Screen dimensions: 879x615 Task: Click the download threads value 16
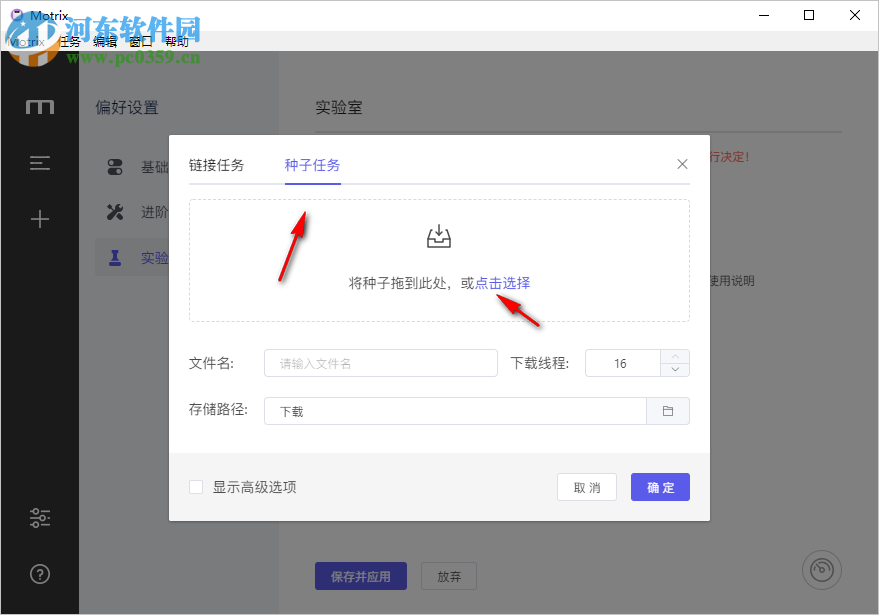(622, 363)
